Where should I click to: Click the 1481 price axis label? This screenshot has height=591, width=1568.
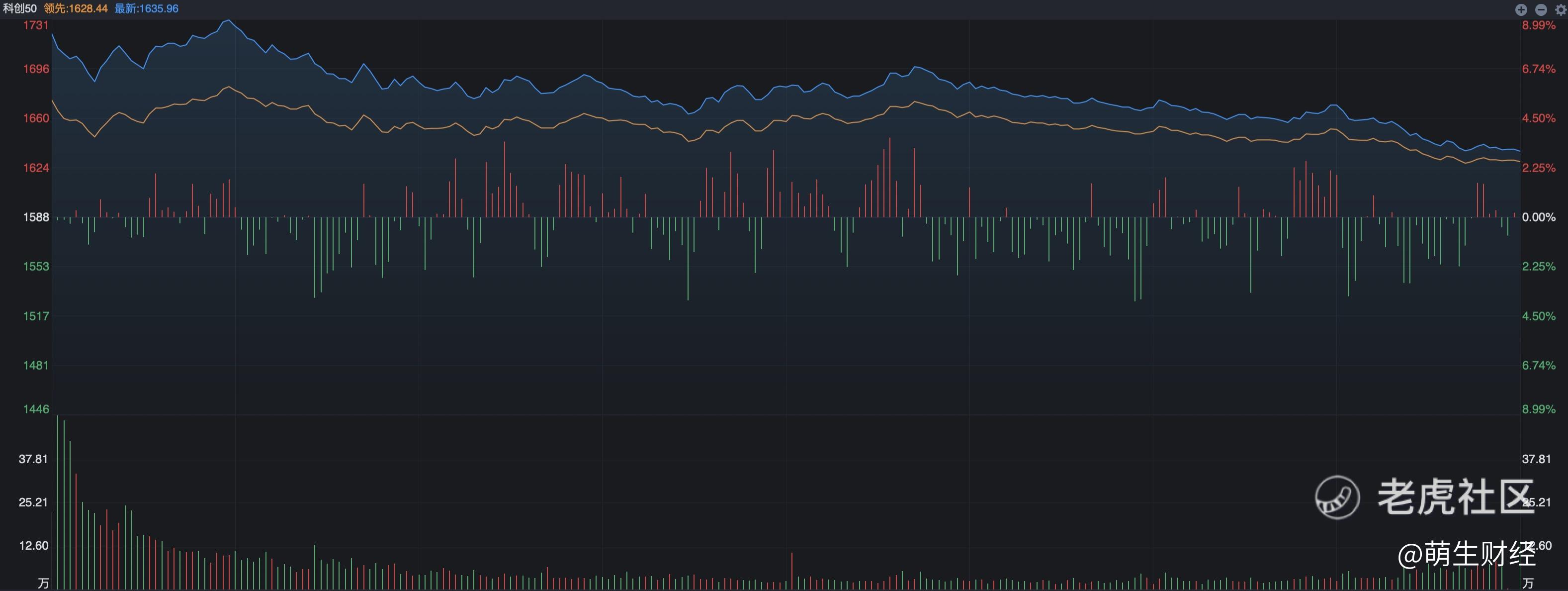[36, 365]
